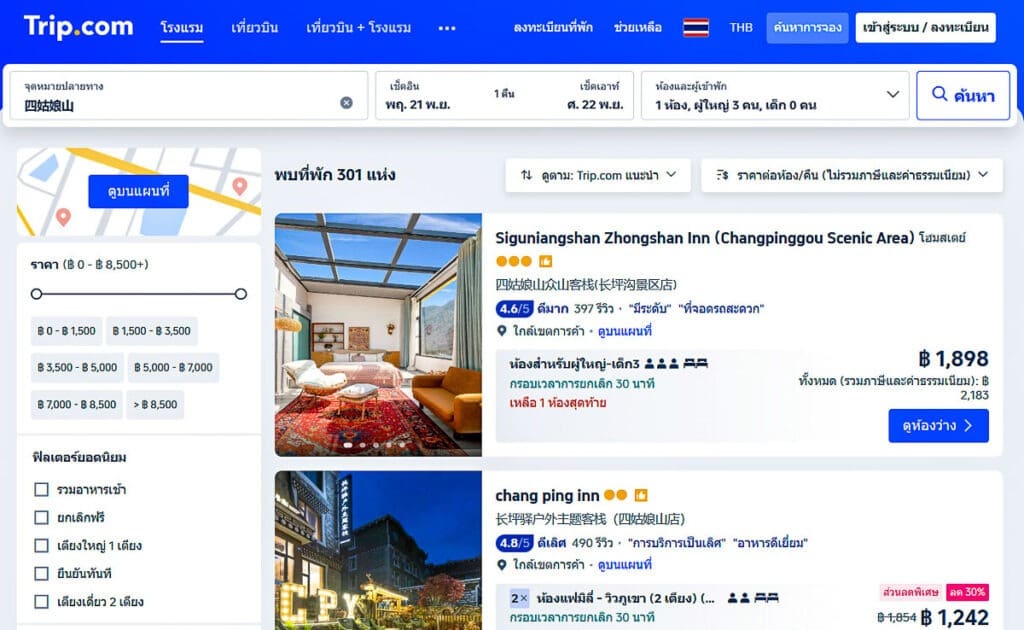Click the check-out date ศ. 22 พ.ย.
The image size is (1024, 630).
pyautogui.click(x=594, y=104)
